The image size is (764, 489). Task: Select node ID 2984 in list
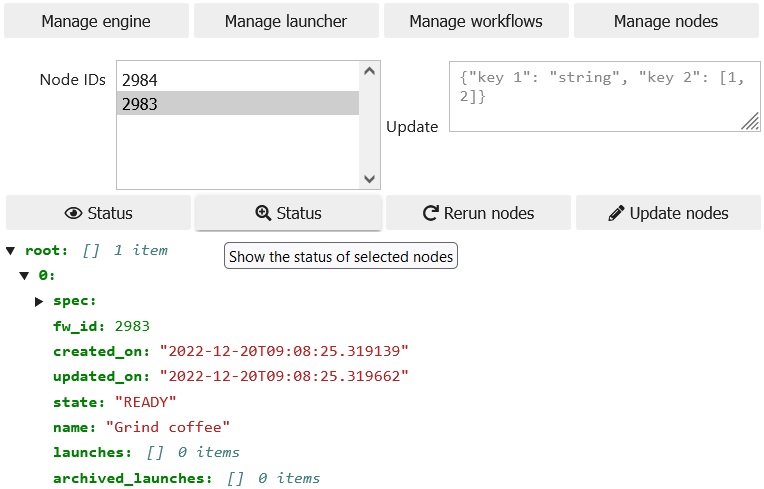coord(238,79)
